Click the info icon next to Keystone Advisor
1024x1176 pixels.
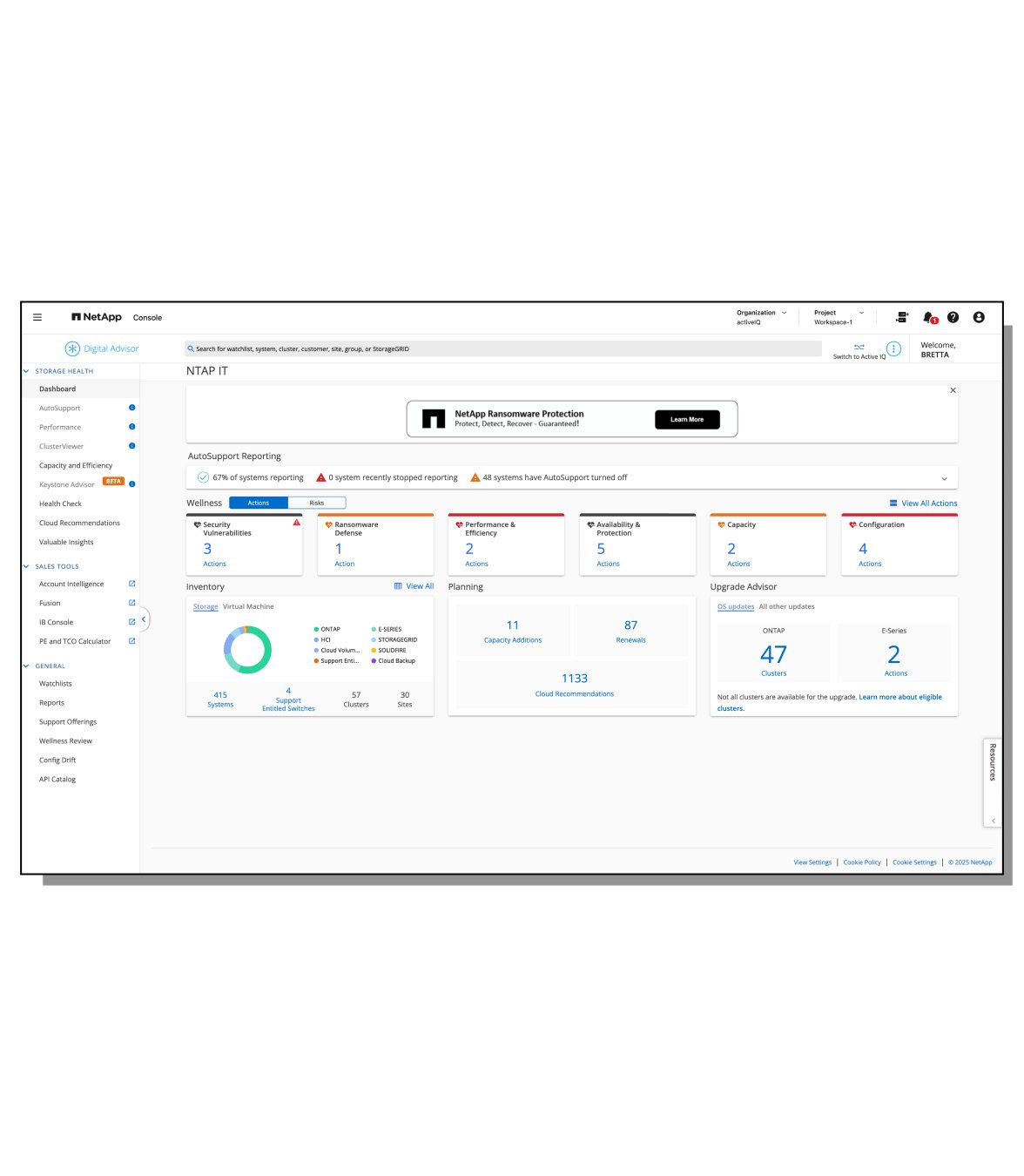pos(132,484)
